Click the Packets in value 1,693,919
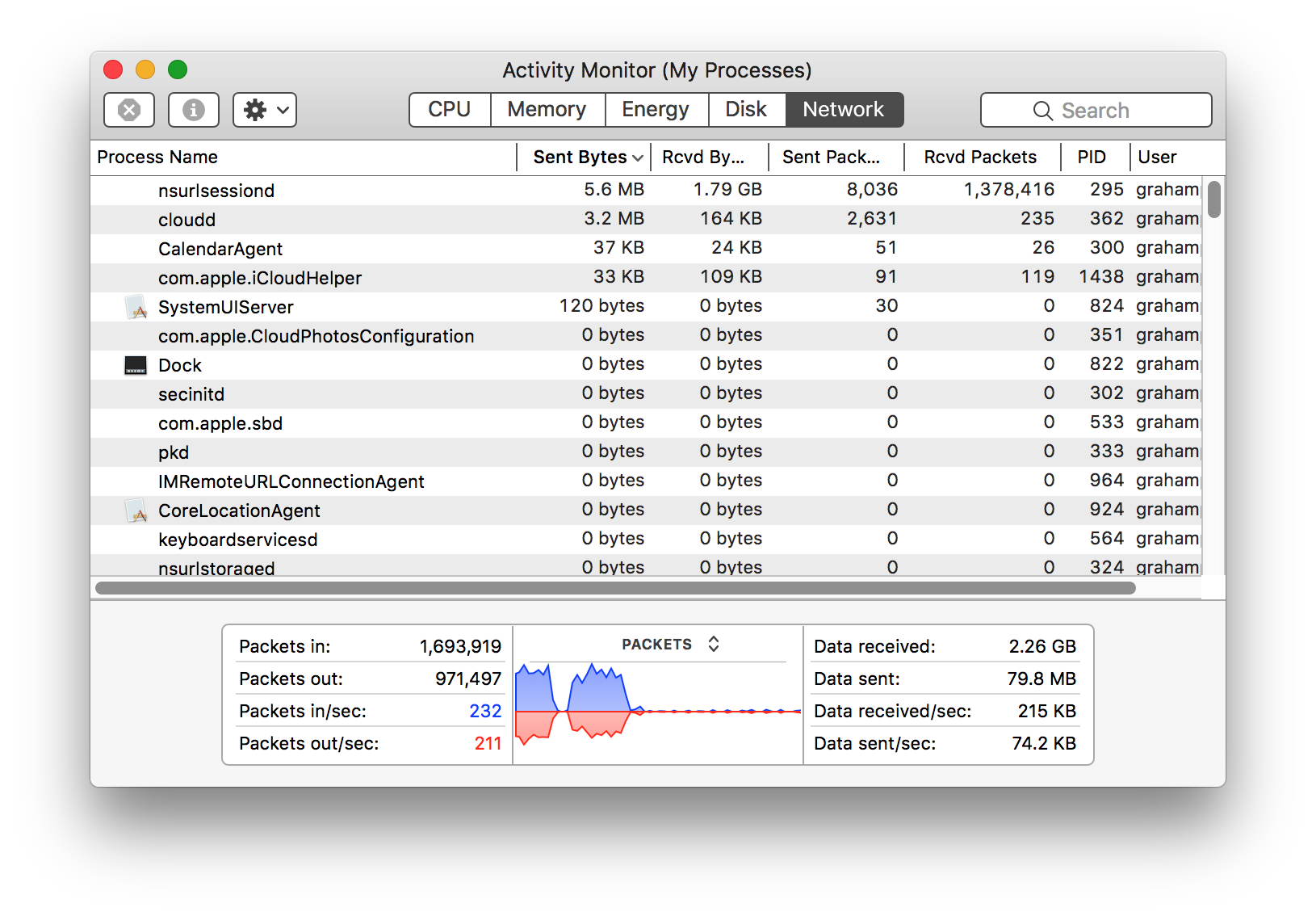The height and width of the screenshot is (916, 1316). point(460,646)
